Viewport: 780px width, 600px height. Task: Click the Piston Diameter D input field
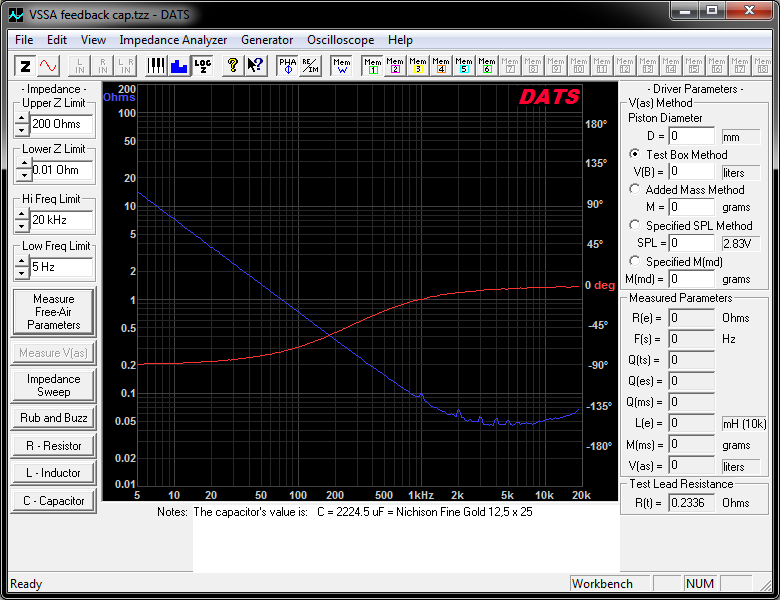click(691, 136)
